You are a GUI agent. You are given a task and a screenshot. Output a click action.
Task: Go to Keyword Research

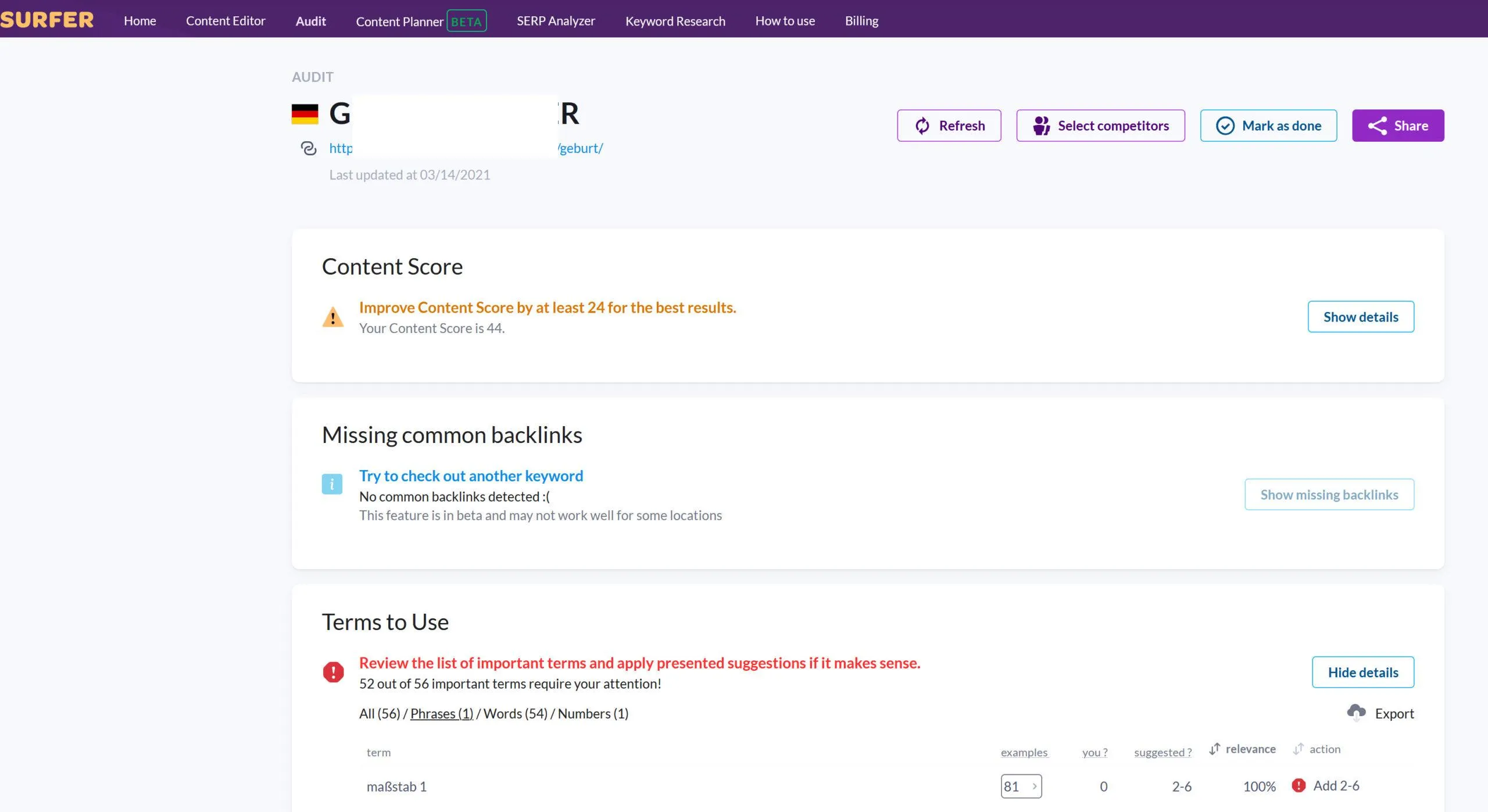(x=675, y=21)
